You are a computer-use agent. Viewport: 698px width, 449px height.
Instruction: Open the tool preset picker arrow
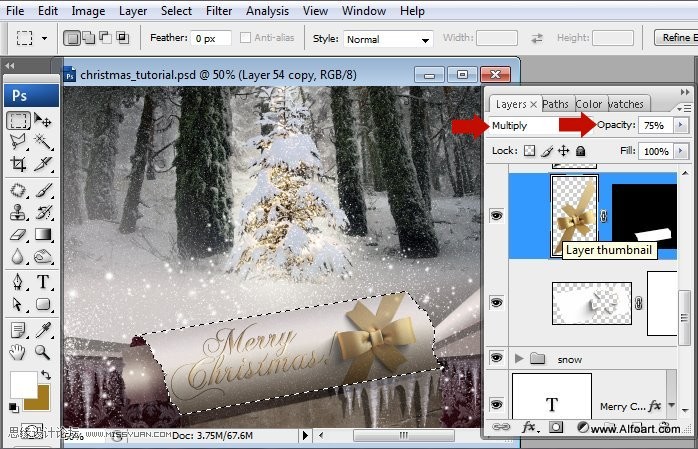click(x=44, y=38)
